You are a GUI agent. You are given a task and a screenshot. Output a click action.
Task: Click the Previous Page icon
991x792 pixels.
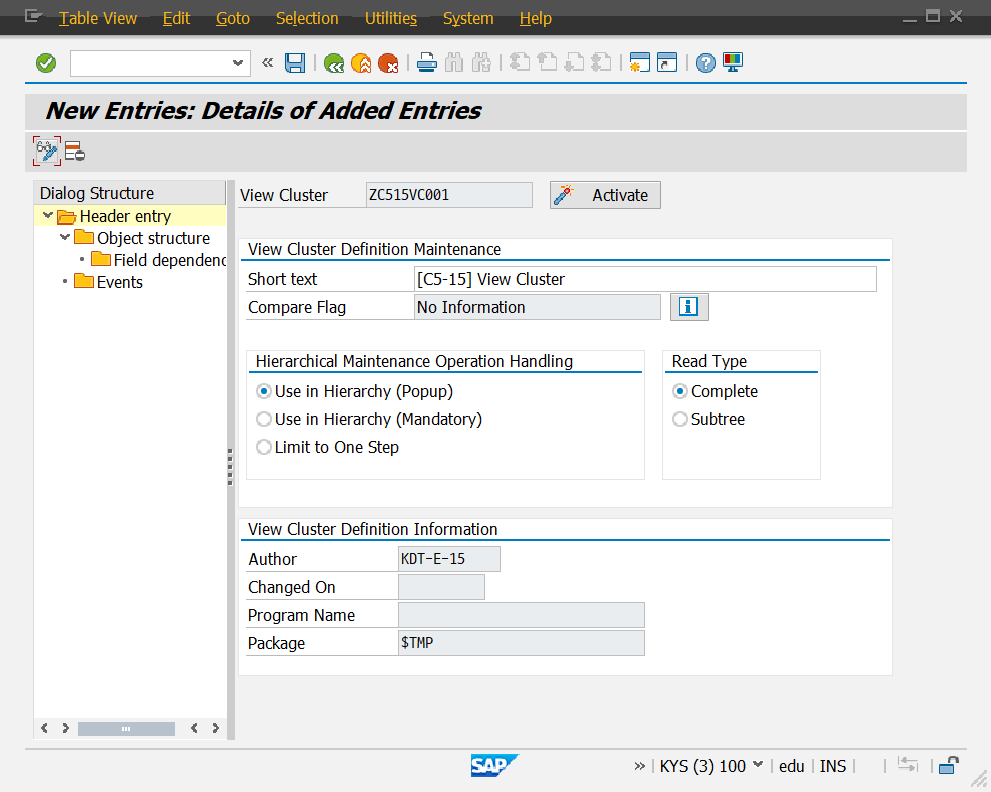(547, 63)
